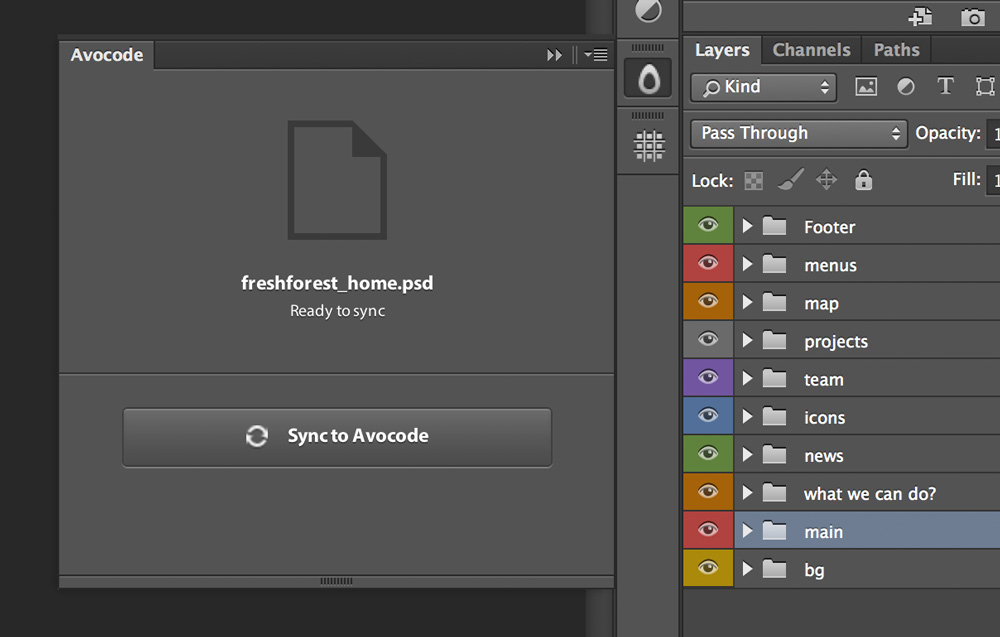Screen dimensions: 1000x637
Task: Click the Fill value field
Action: point(993,180)
